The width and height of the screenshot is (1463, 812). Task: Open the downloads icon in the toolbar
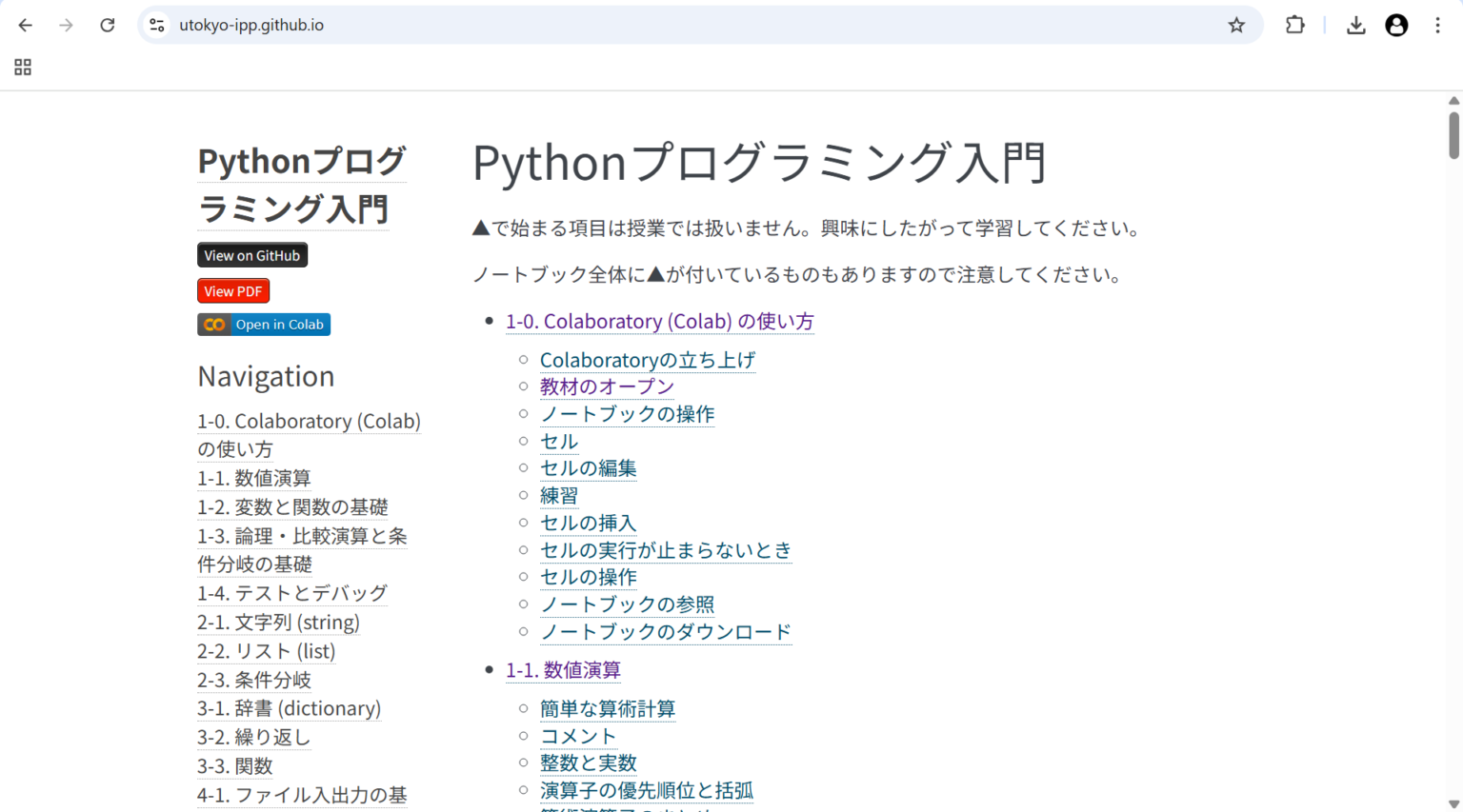tap(1355, 26)
